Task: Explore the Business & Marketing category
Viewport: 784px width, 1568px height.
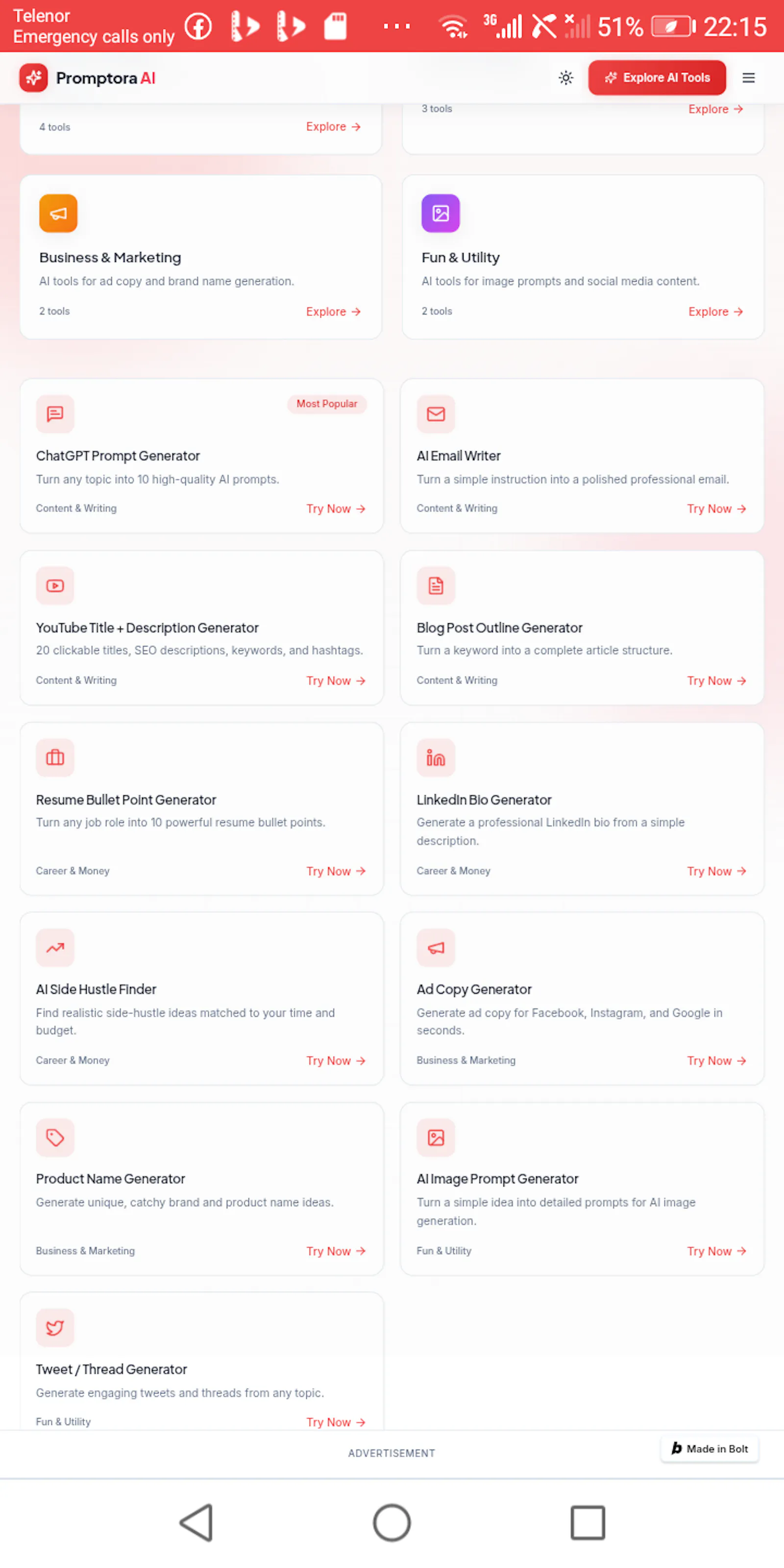Action: point(333,312)
